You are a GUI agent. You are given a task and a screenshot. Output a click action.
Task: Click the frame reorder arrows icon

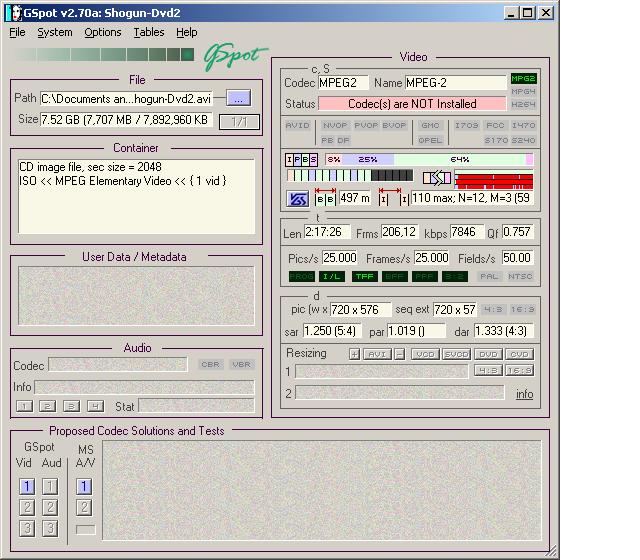click(437, 178)
